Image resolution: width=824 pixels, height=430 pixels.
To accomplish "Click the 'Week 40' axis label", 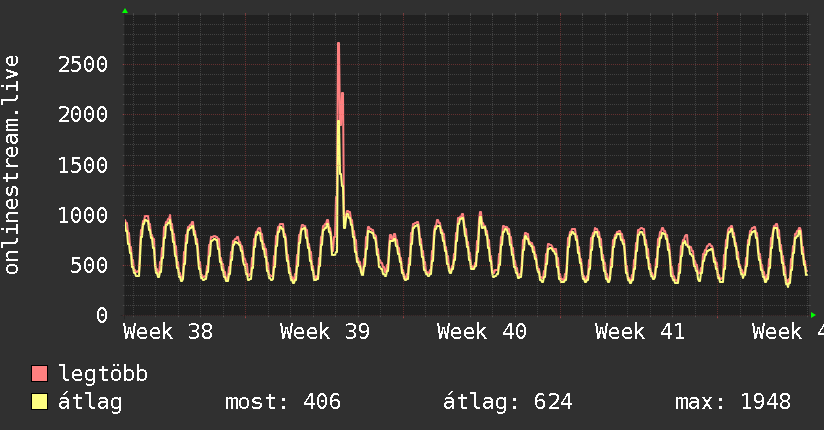I will pos(482,332).
